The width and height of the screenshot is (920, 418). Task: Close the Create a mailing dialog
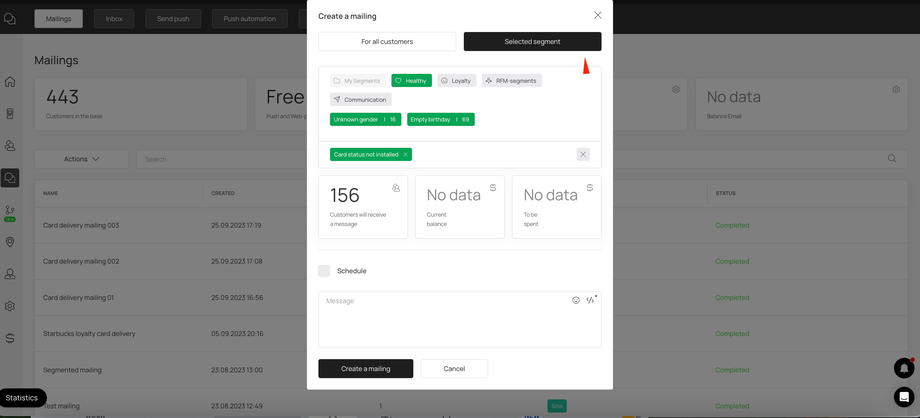click(x=597, y=15)
